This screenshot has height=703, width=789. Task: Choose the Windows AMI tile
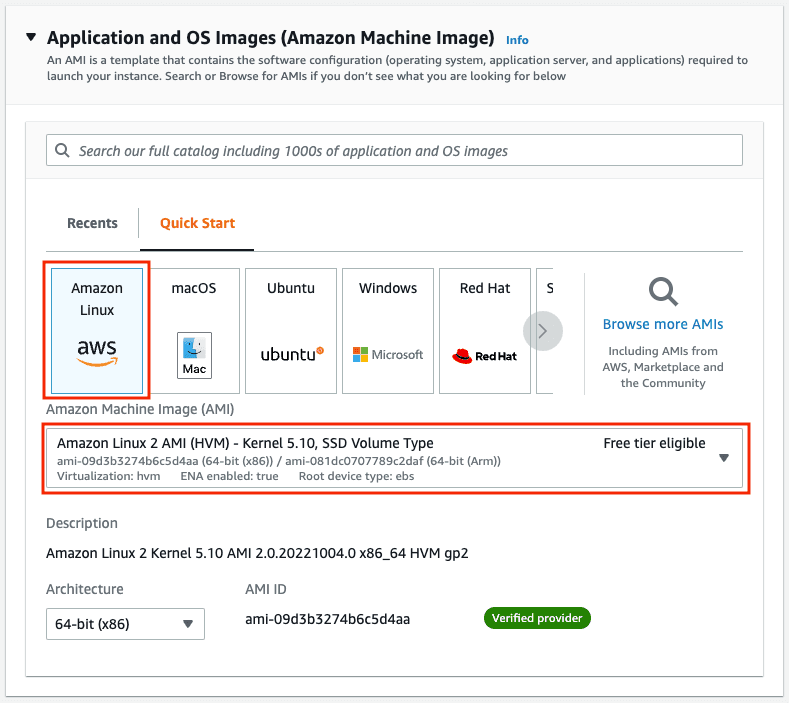point(388,331)
